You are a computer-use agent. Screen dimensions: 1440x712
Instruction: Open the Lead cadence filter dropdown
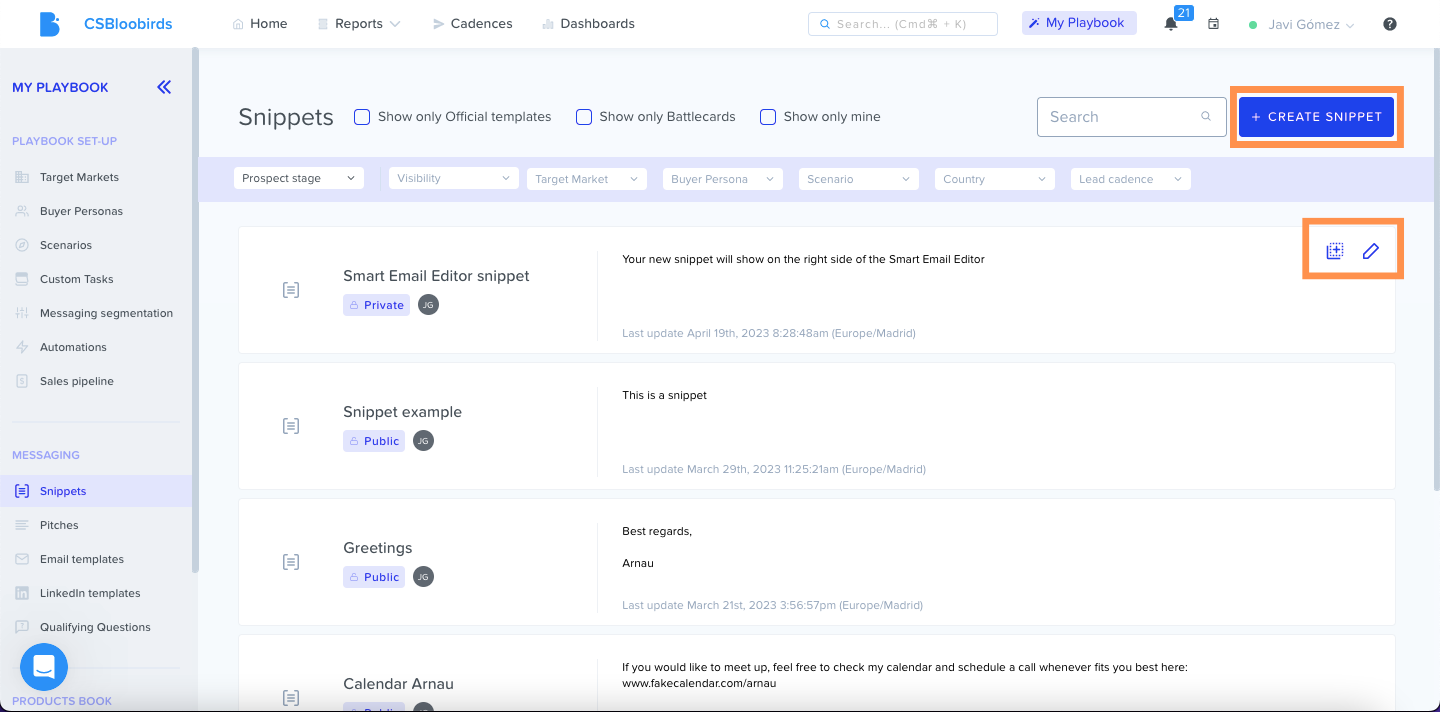(1130, 179)
